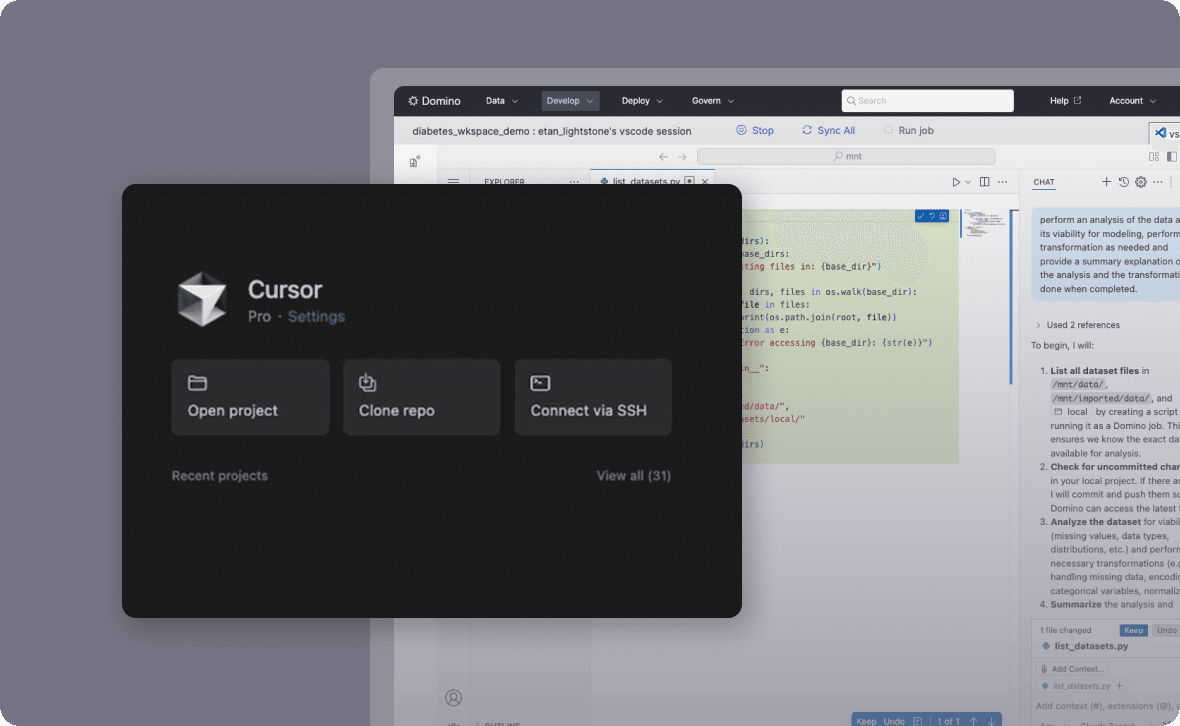
Task: Open the Account dropdown
Action: coord(1132,101)
